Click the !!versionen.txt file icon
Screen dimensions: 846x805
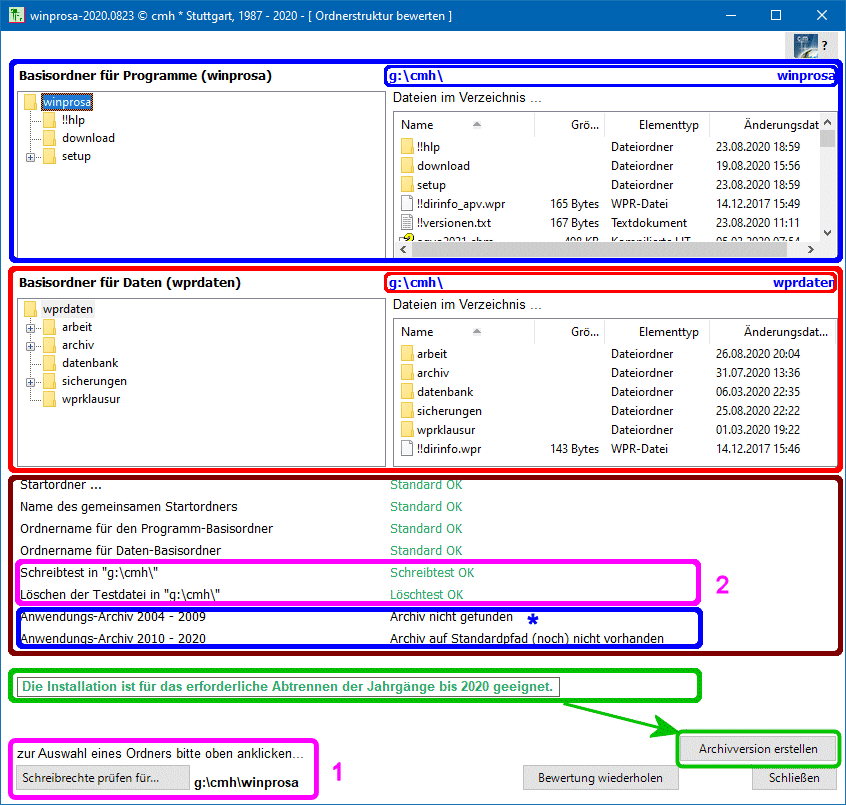click(x=407, y=223)
